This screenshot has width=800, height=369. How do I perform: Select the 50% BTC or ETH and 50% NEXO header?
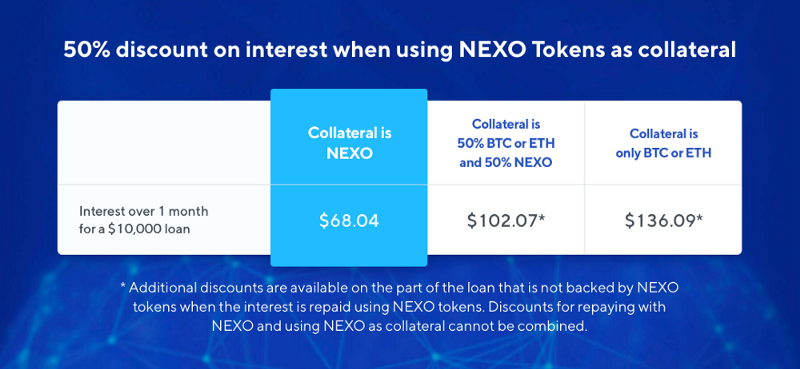[506, 143]
